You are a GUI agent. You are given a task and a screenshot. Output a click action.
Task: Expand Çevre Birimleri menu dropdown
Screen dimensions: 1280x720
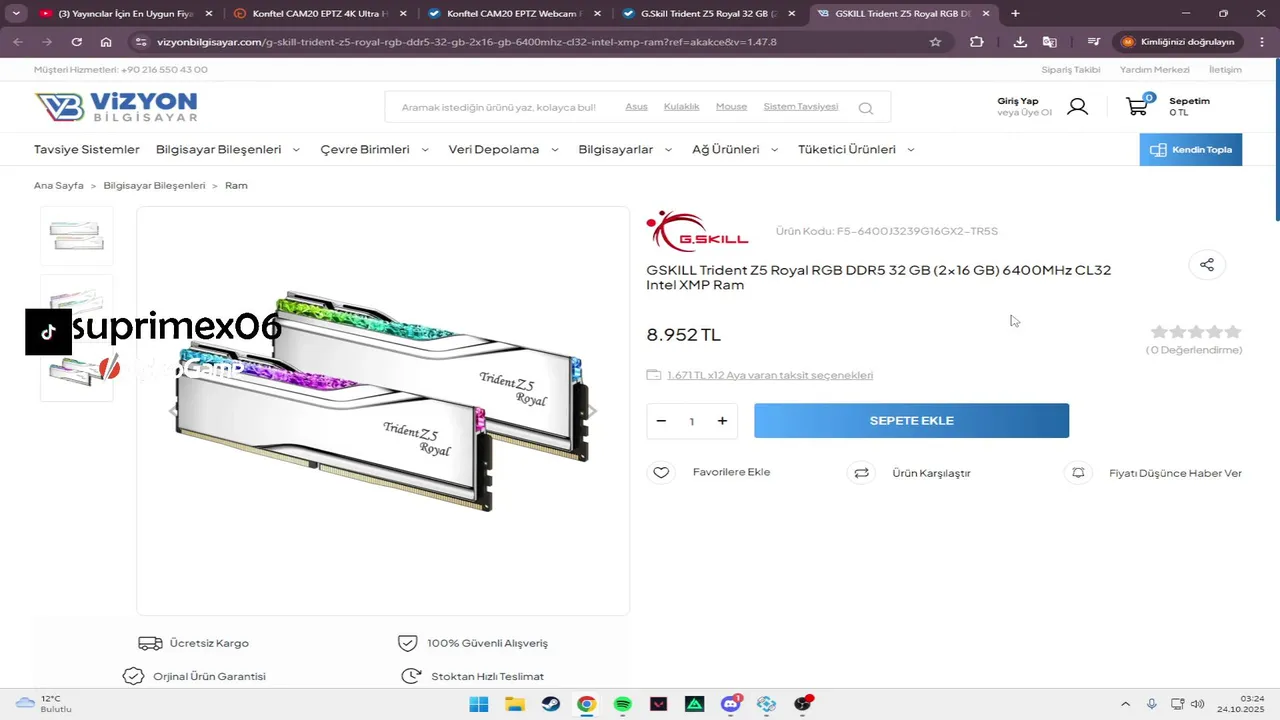point(375,149)
